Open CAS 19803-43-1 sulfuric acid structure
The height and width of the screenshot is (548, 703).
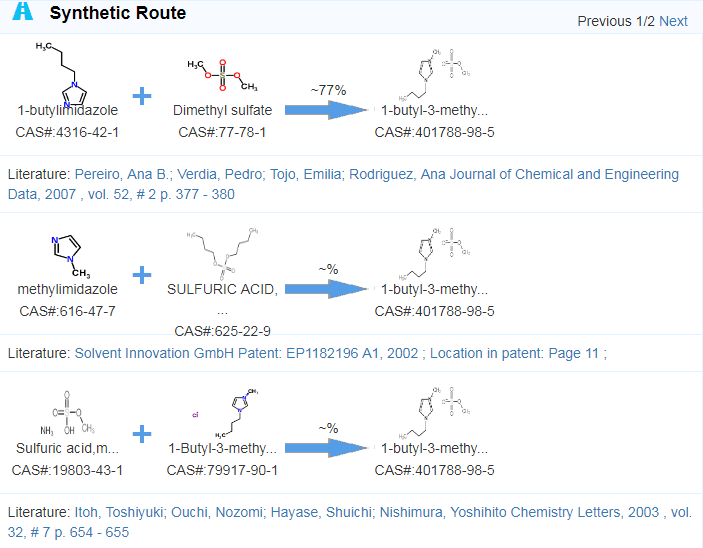[67, 413]
